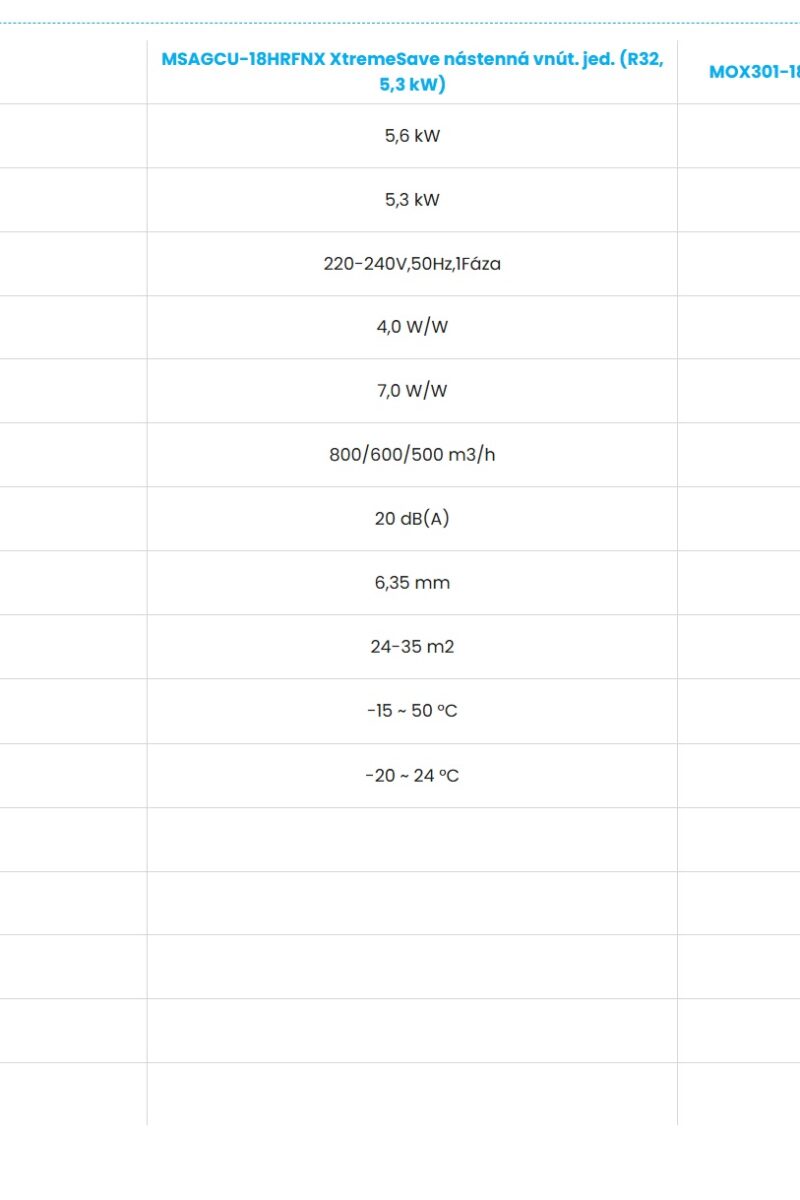The image size is (800, 1200).
Task: Click the empty cell directly below -20 ~ 24 °C
Action: point(412,840)
